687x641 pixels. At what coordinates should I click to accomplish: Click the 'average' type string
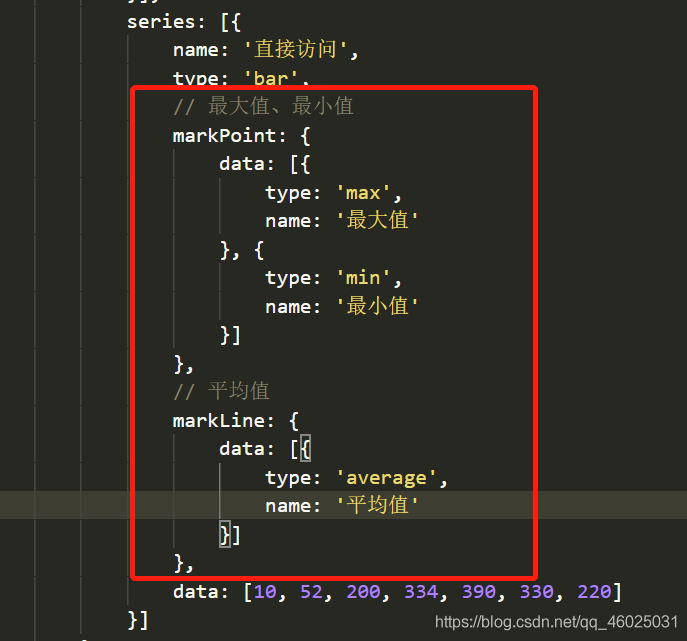[386, 478]
